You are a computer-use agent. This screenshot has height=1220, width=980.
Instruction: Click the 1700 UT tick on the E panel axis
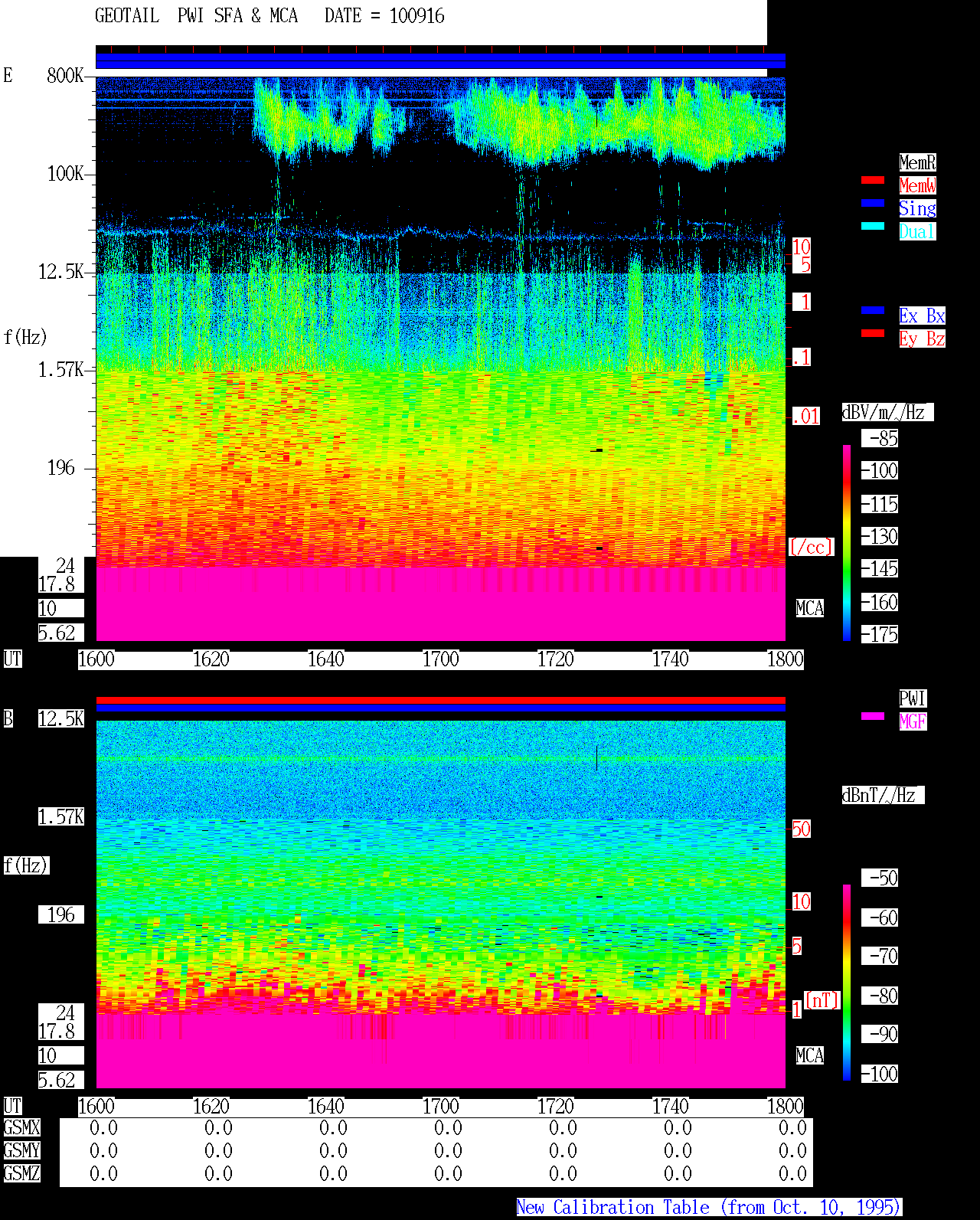pos(441,659)
